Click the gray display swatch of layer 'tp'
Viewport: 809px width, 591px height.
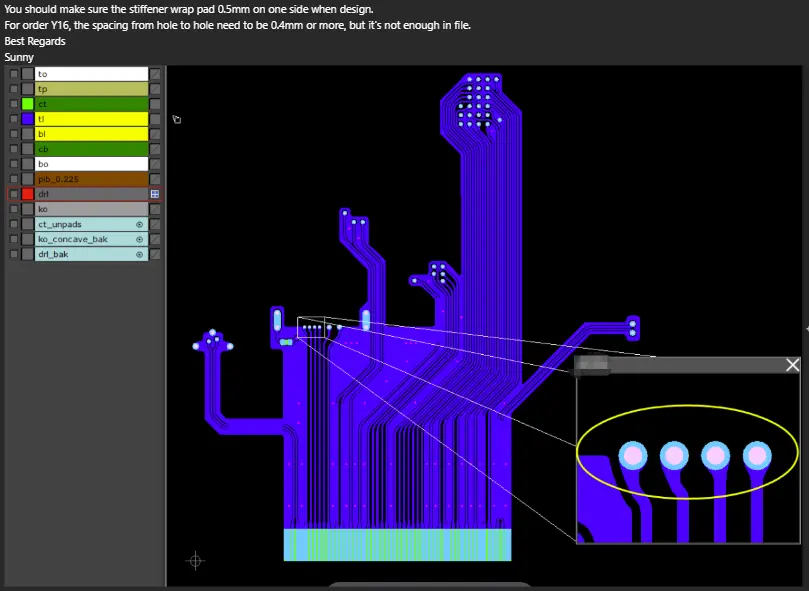click(x=28, y=89)
